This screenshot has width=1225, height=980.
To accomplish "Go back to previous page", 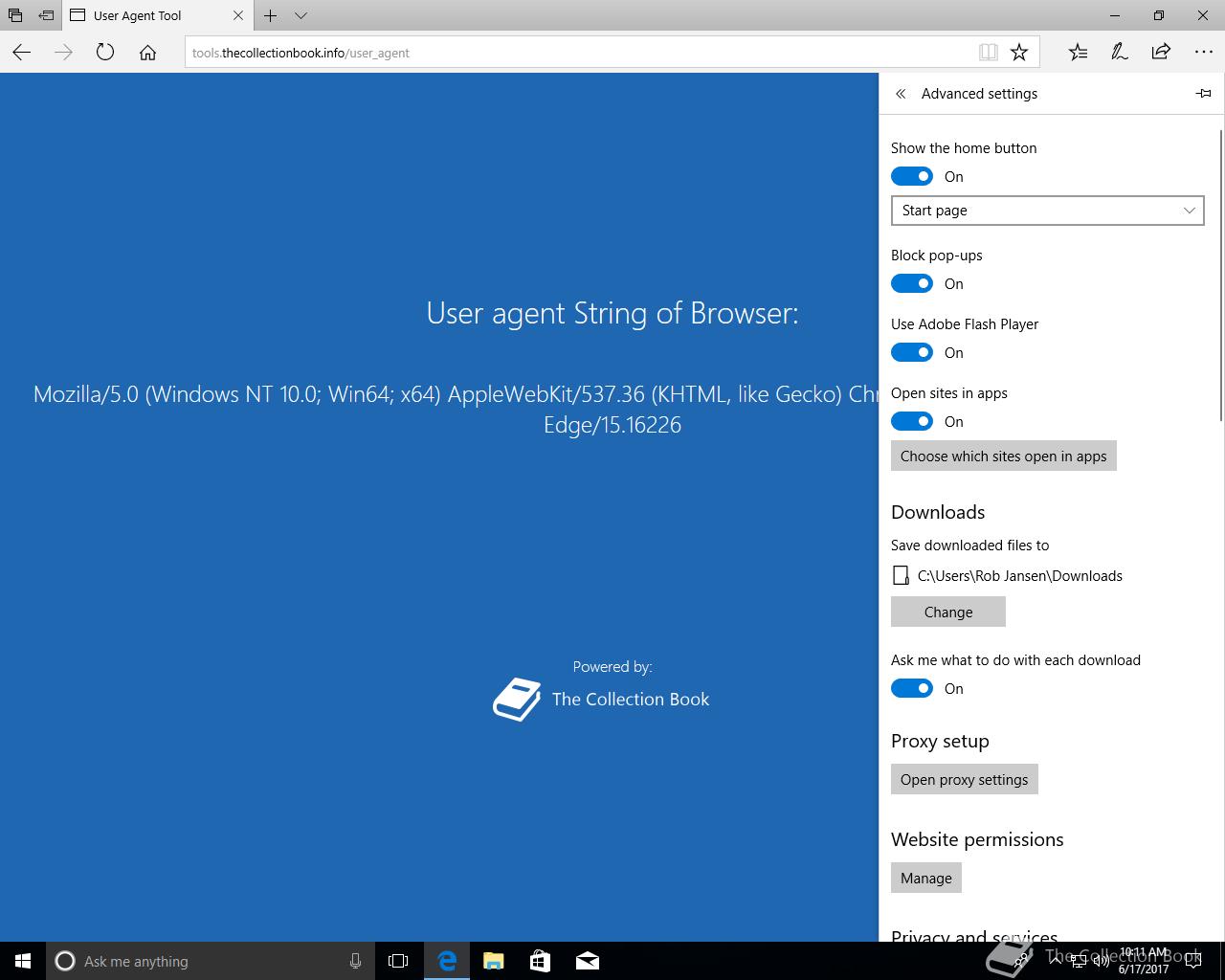I will [x=22, y=53].
